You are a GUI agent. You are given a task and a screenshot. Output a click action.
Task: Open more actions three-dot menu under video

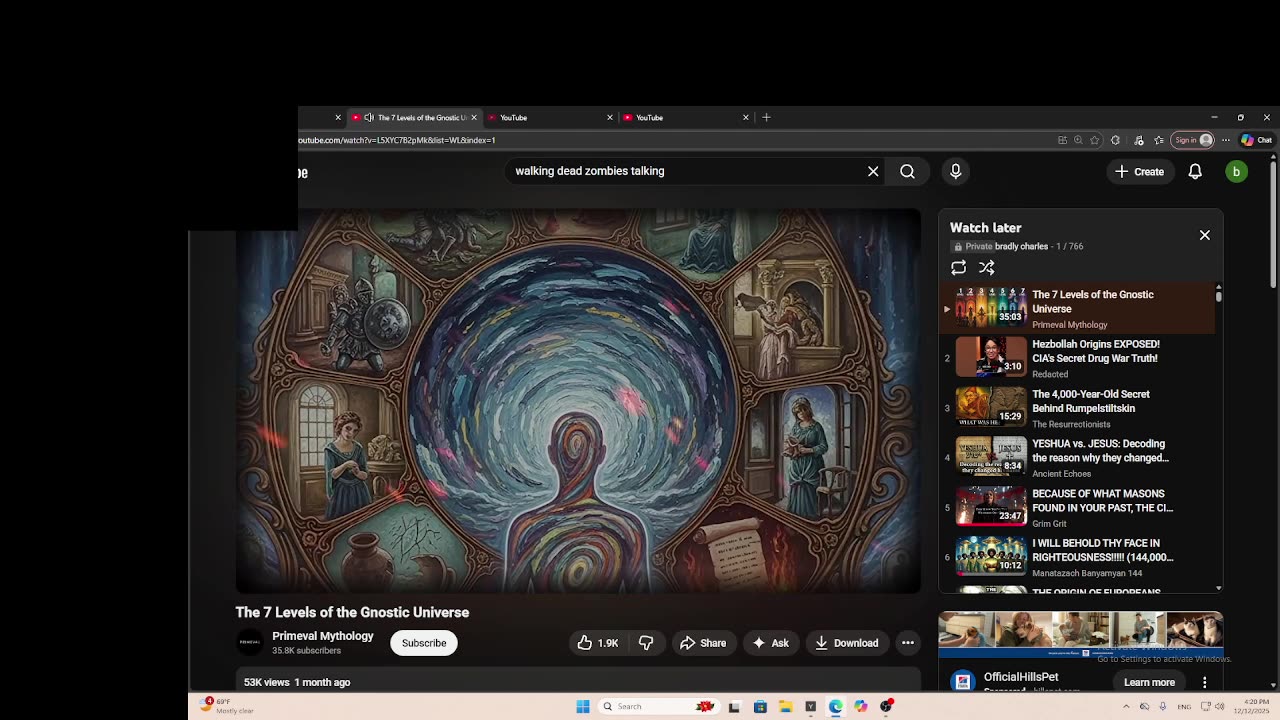click(907, 643)
